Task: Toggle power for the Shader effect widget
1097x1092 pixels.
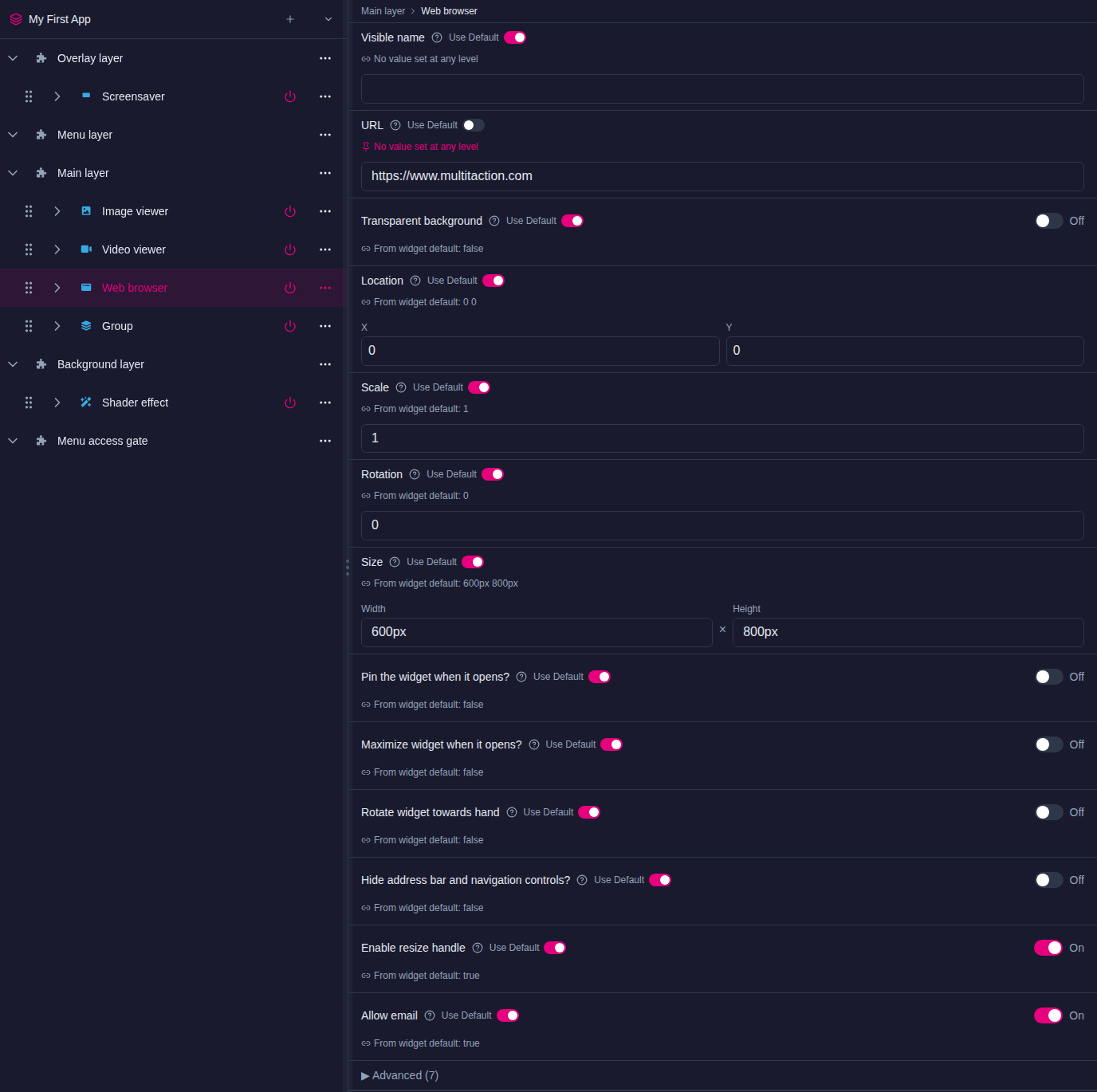Action: tap(290, 403)
